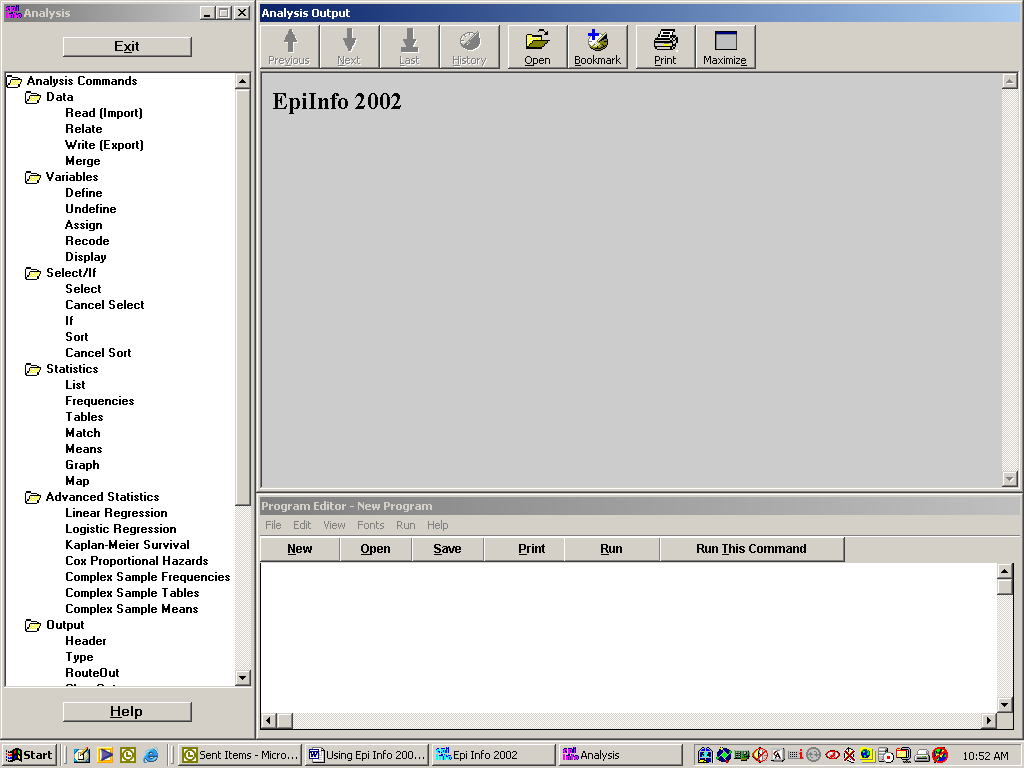Open the Edit menu in Program Editor
The width and height of the screenshot is (1024, 768).
[302, 525]
